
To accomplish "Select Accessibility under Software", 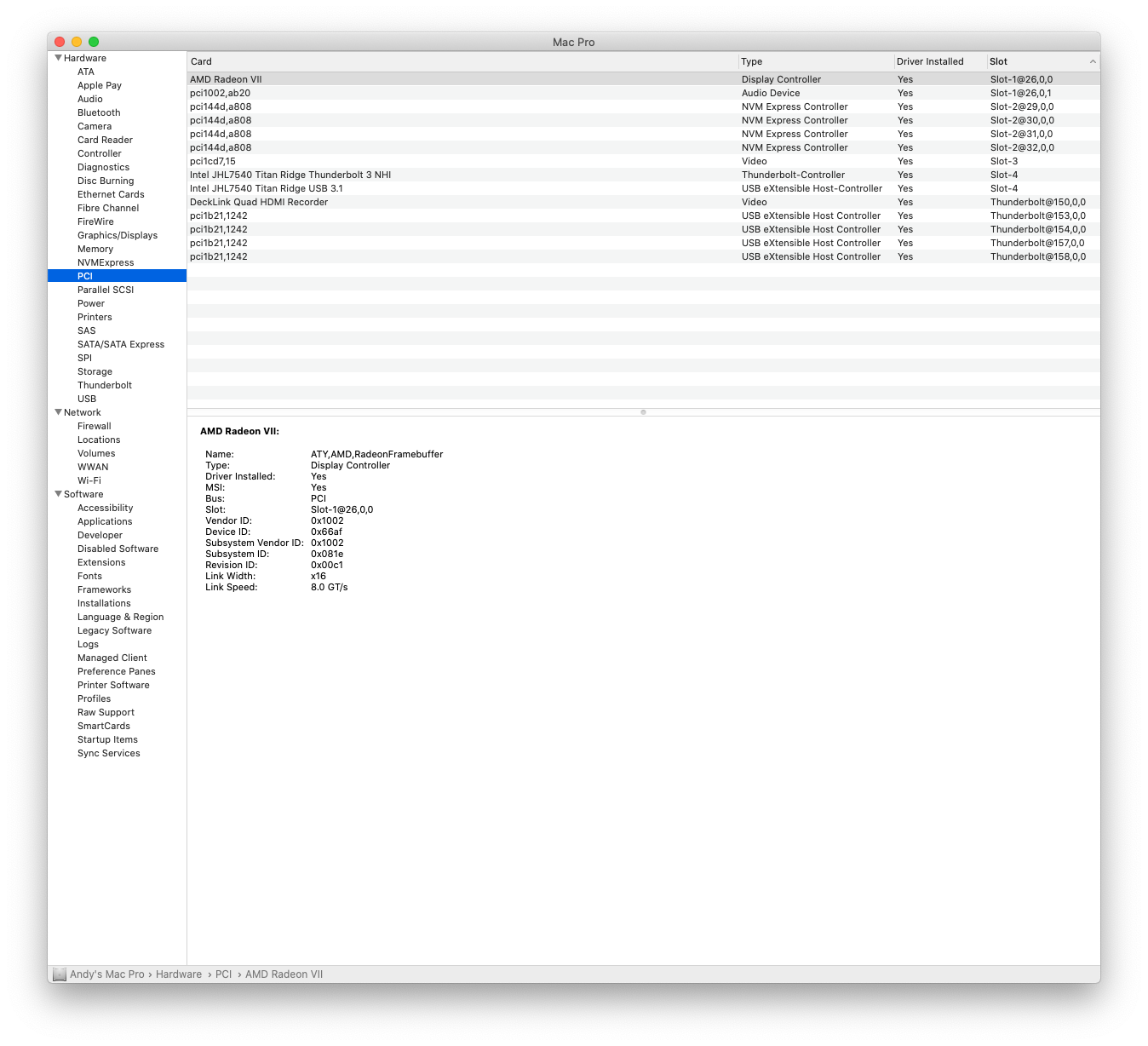I will tap(105, 508).
